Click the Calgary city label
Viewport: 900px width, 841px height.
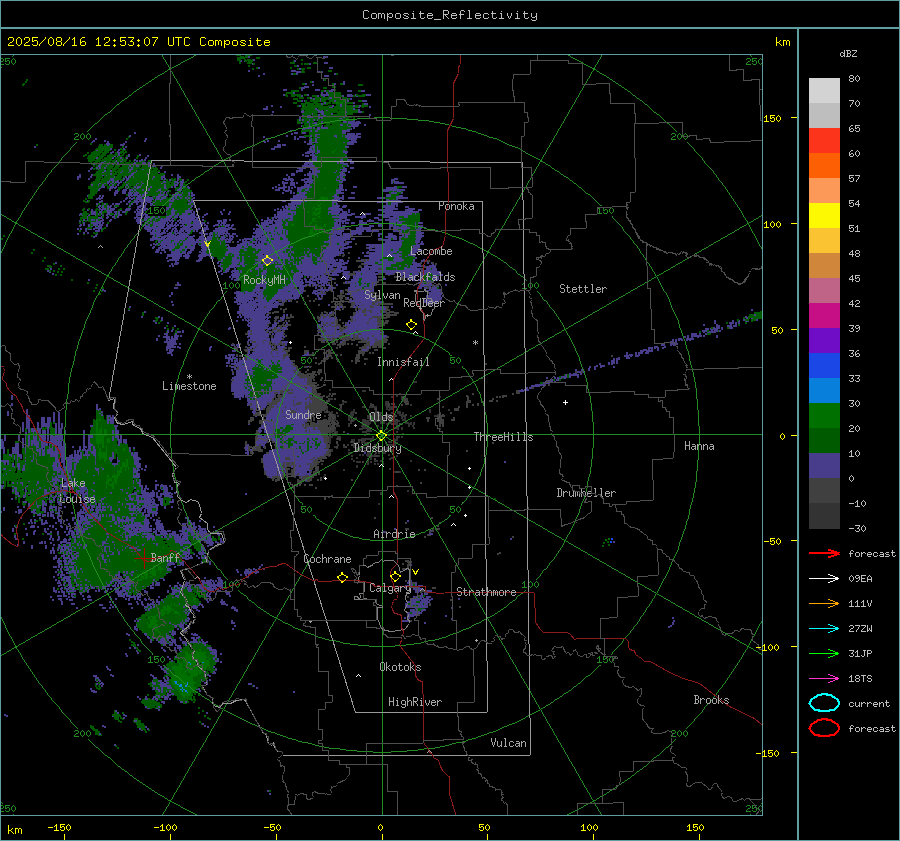point(390,588)
